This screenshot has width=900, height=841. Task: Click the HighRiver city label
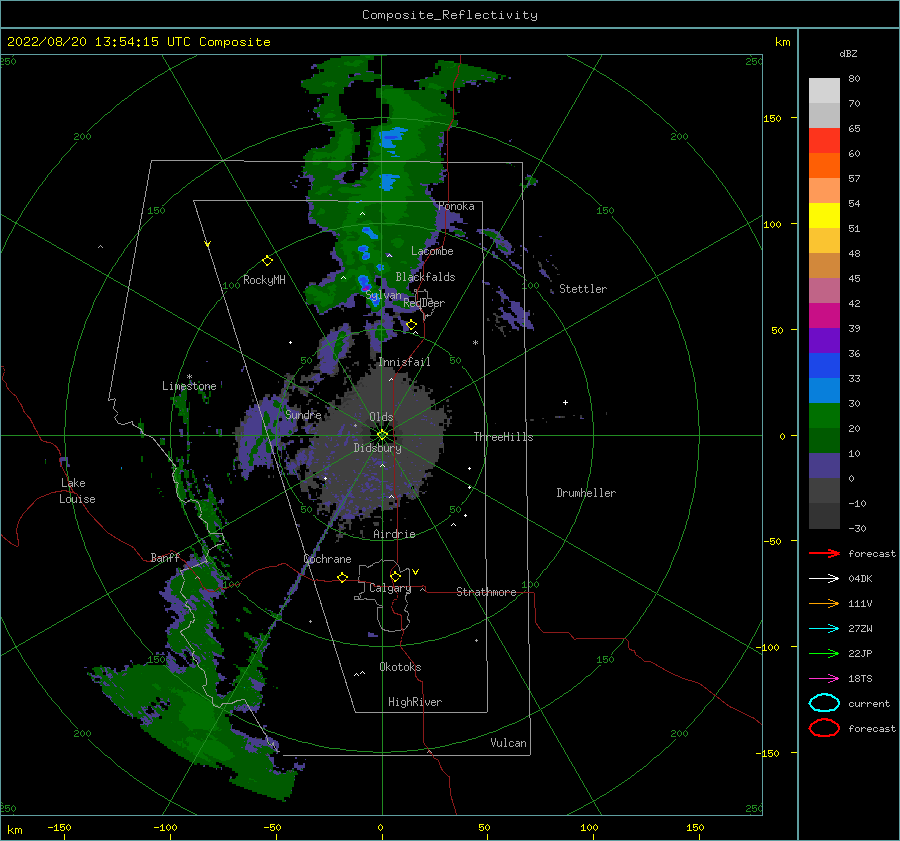click(415, 702)
